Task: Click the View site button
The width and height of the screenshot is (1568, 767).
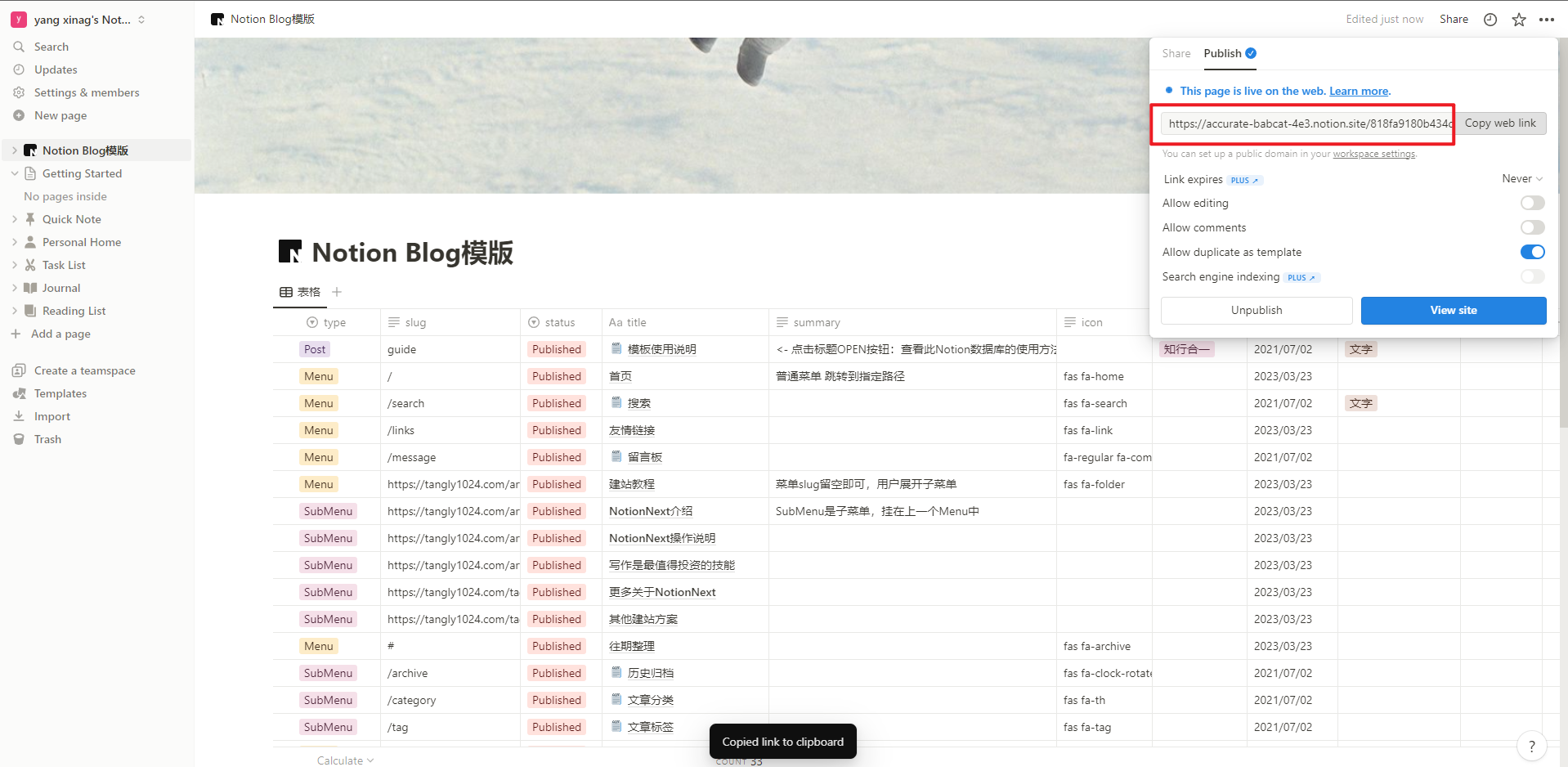Action: click(x=1454, y=311)
